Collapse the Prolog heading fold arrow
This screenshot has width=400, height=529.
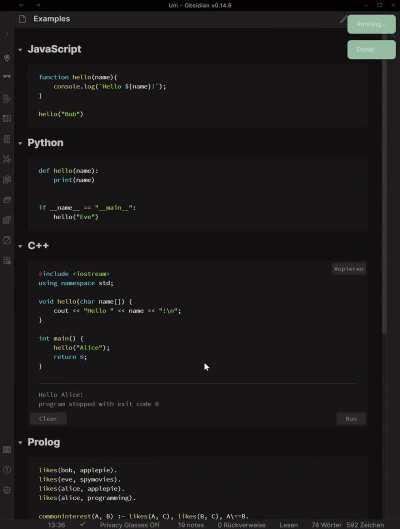[20, 443]
